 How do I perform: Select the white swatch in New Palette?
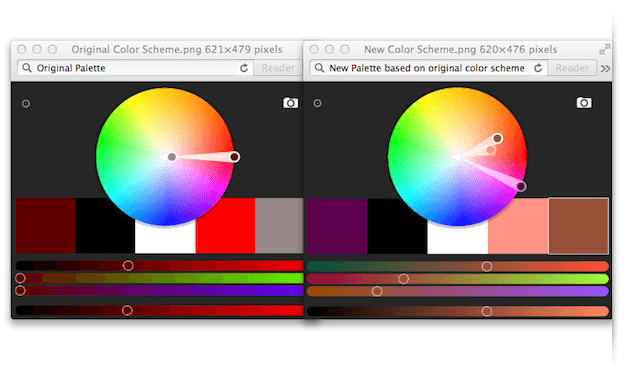(458, 238)
